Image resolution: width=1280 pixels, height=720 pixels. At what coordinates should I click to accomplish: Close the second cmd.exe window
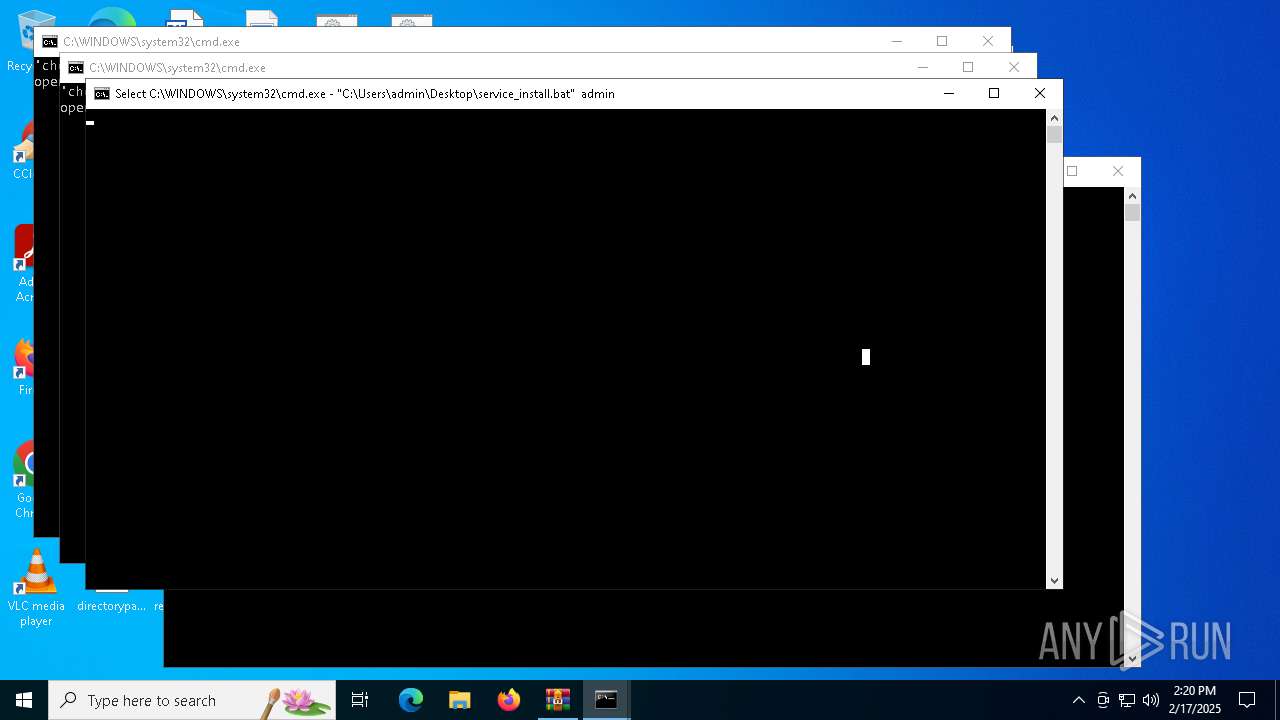(1014, 67)
